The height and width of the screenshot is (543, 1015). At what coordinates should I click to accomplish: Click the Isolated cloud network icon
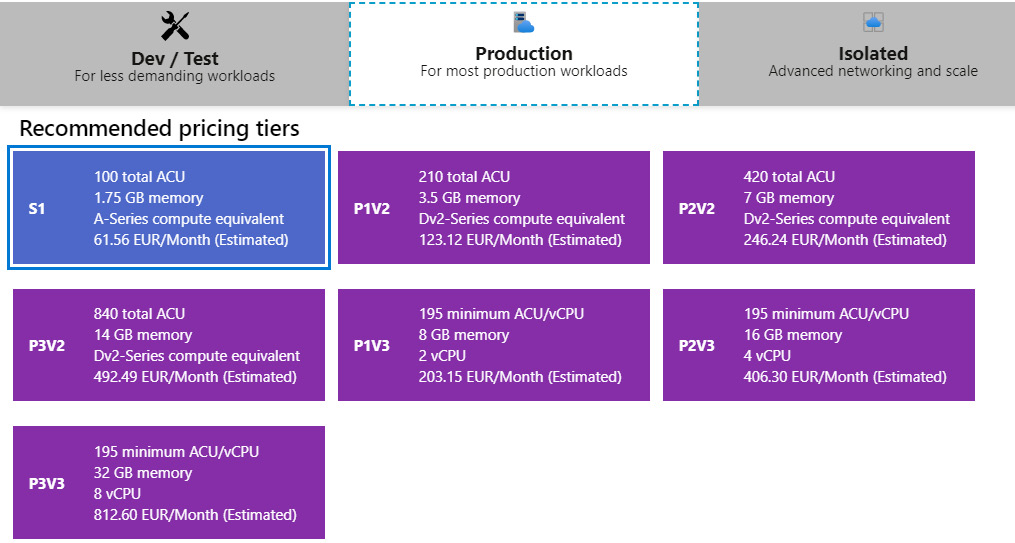click(x=873, y=22)
